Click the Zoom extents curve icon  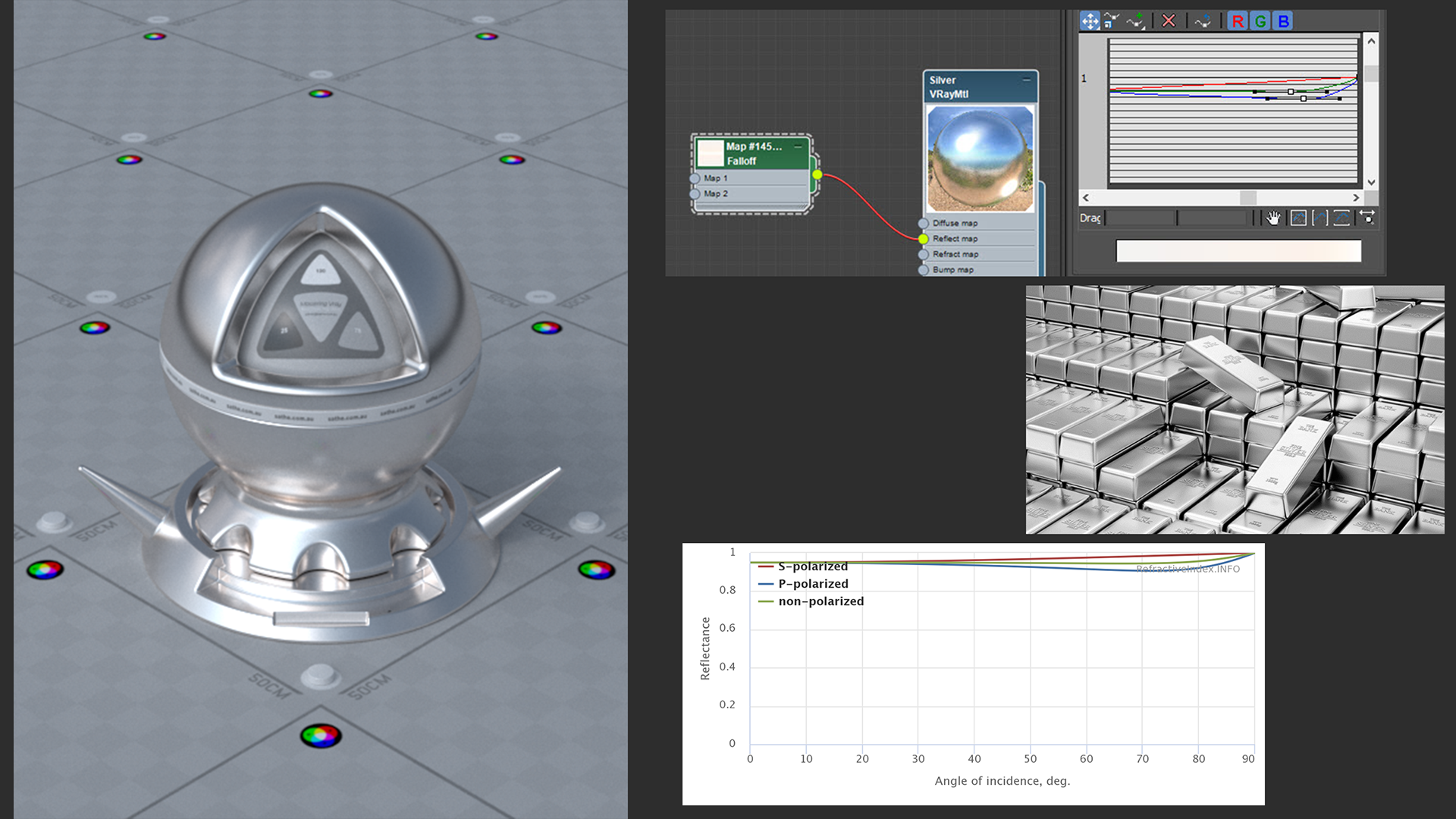pyautogui.click(x=1298, y=218)
